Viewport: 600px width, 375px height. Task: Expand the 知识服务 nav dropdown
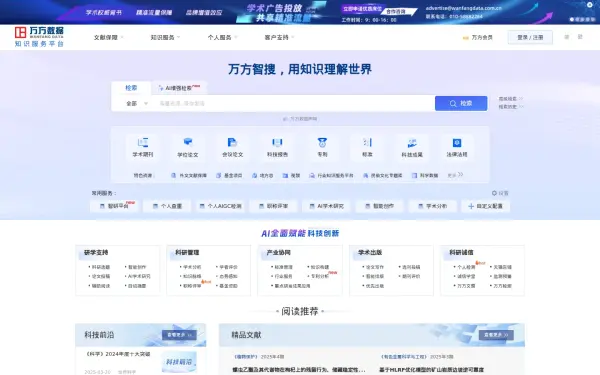click(x=165, y=38)
